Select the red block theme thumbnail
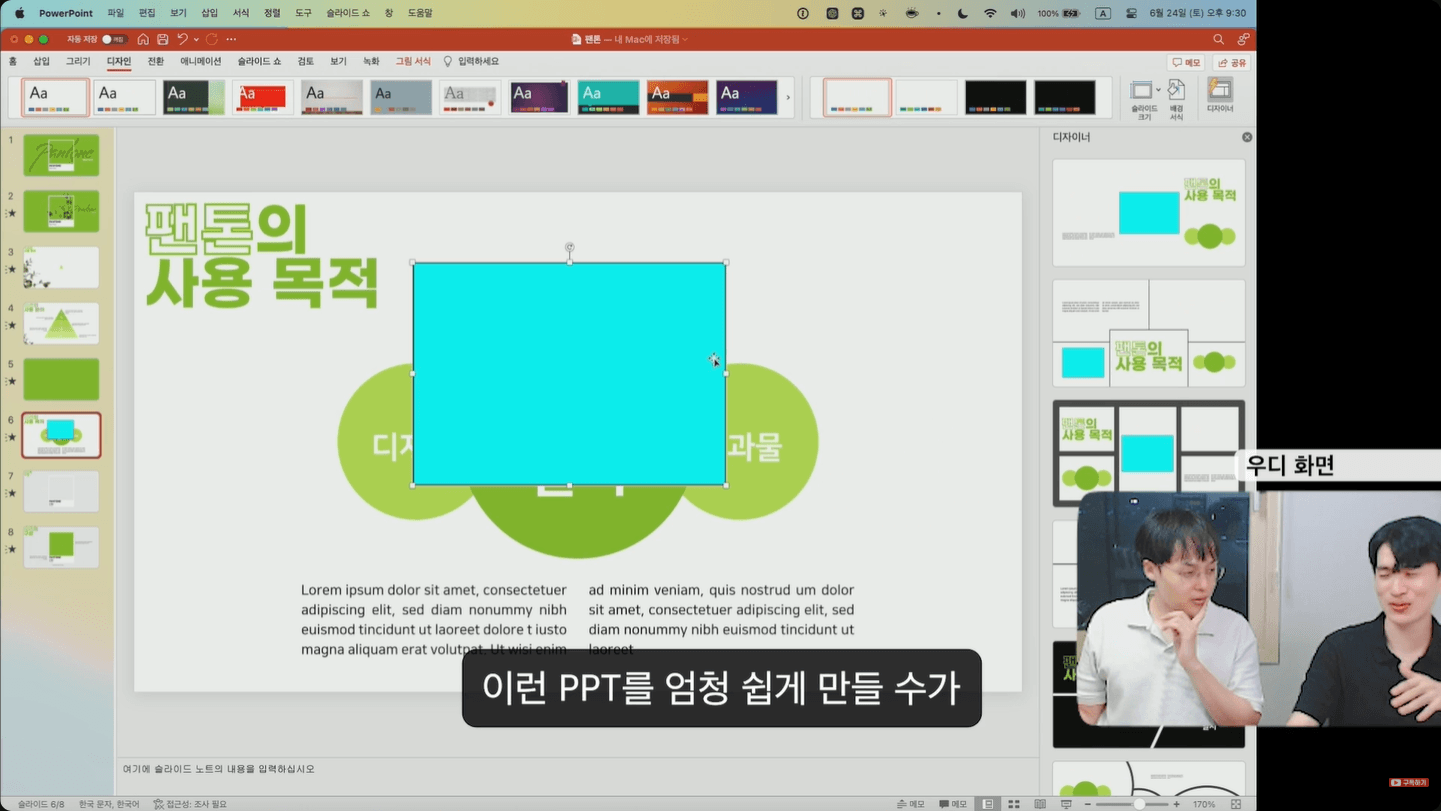The width and height of the screenshot is (1441, 811). 262,97
